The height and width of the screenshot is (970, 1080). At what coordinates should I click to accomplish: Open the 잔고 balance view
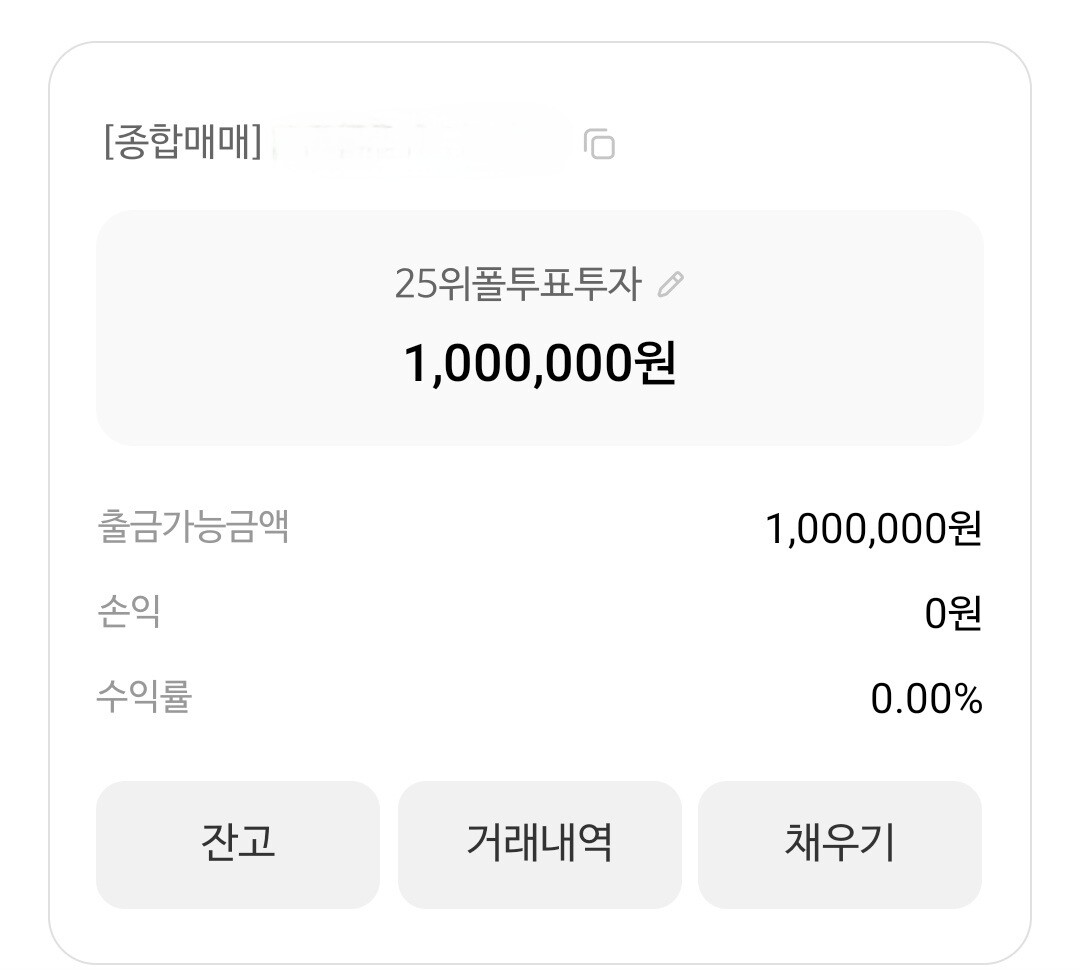[x=238, y=844]
